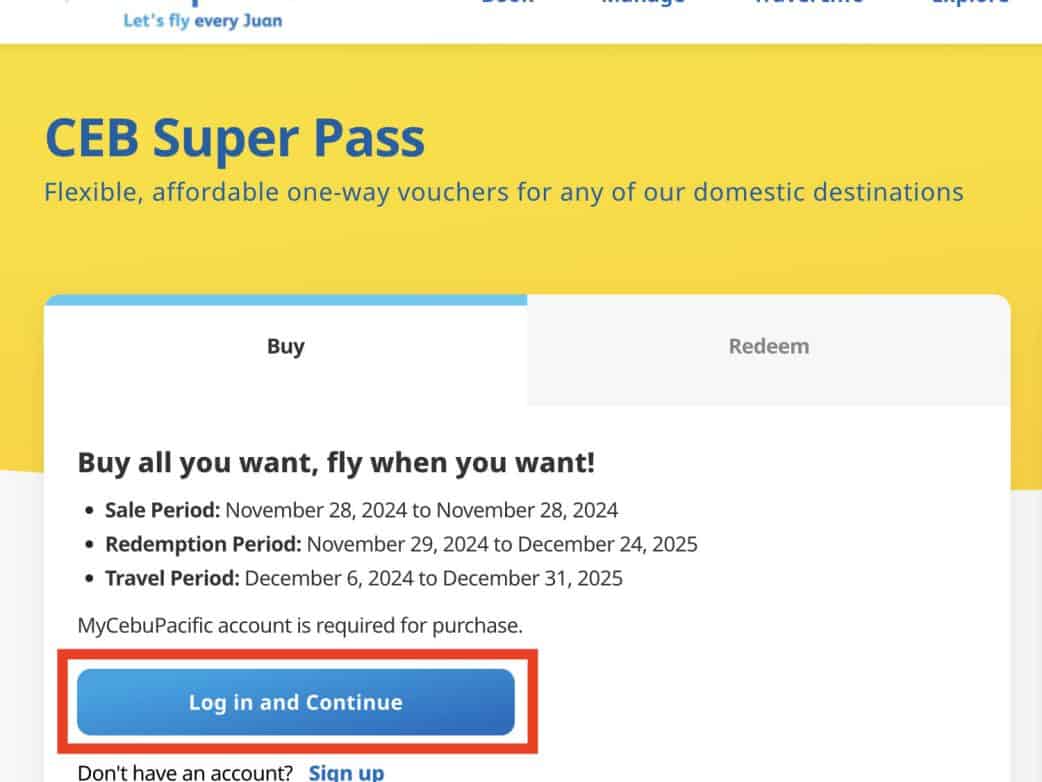This screenshot has width=1042, height=782.
Task: Click the "December 31, 2025" travel end date
Action: pyautogui.click(x=532, y=578)
